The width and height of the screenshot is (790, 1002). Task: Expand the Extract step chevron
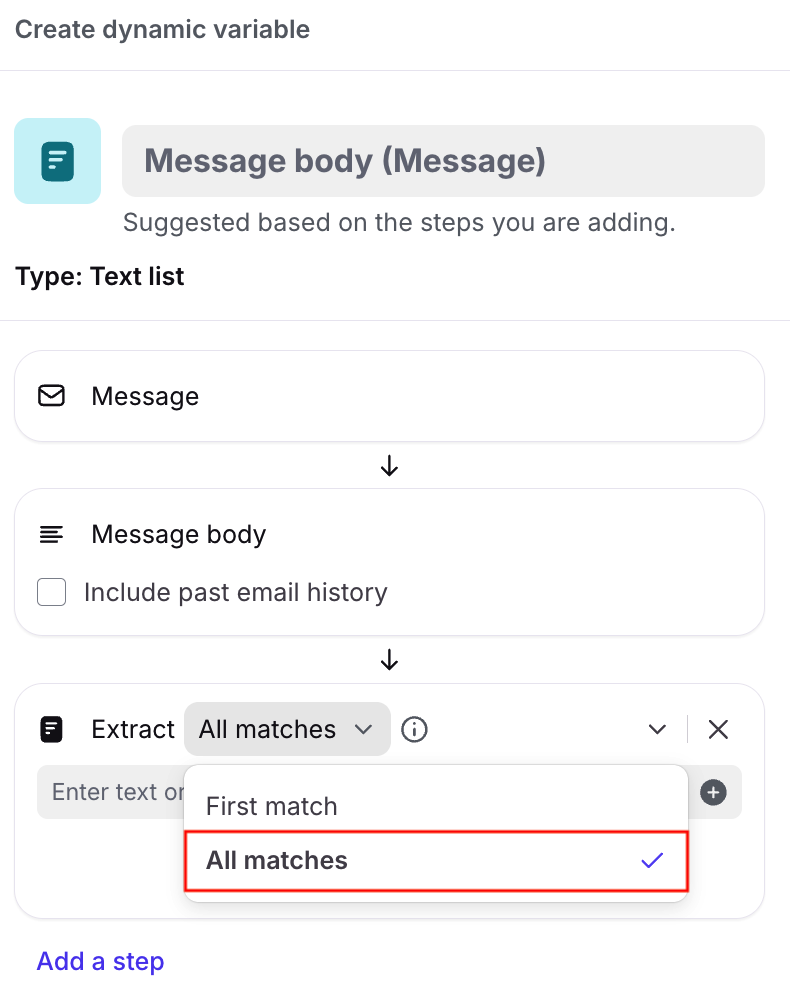coord(657,729)
